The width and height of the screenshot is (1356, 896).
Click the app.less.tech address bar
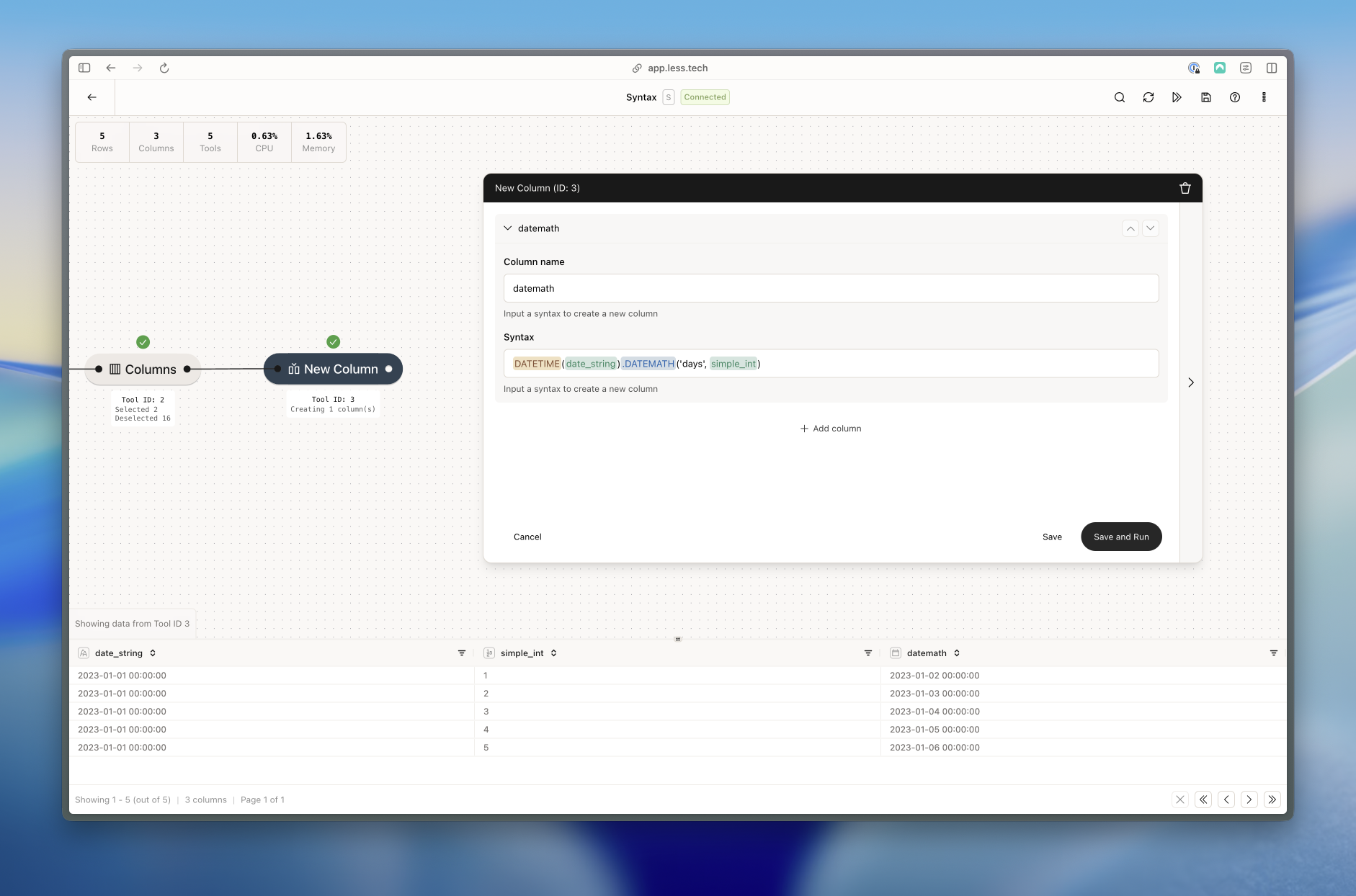click(670, 68)
